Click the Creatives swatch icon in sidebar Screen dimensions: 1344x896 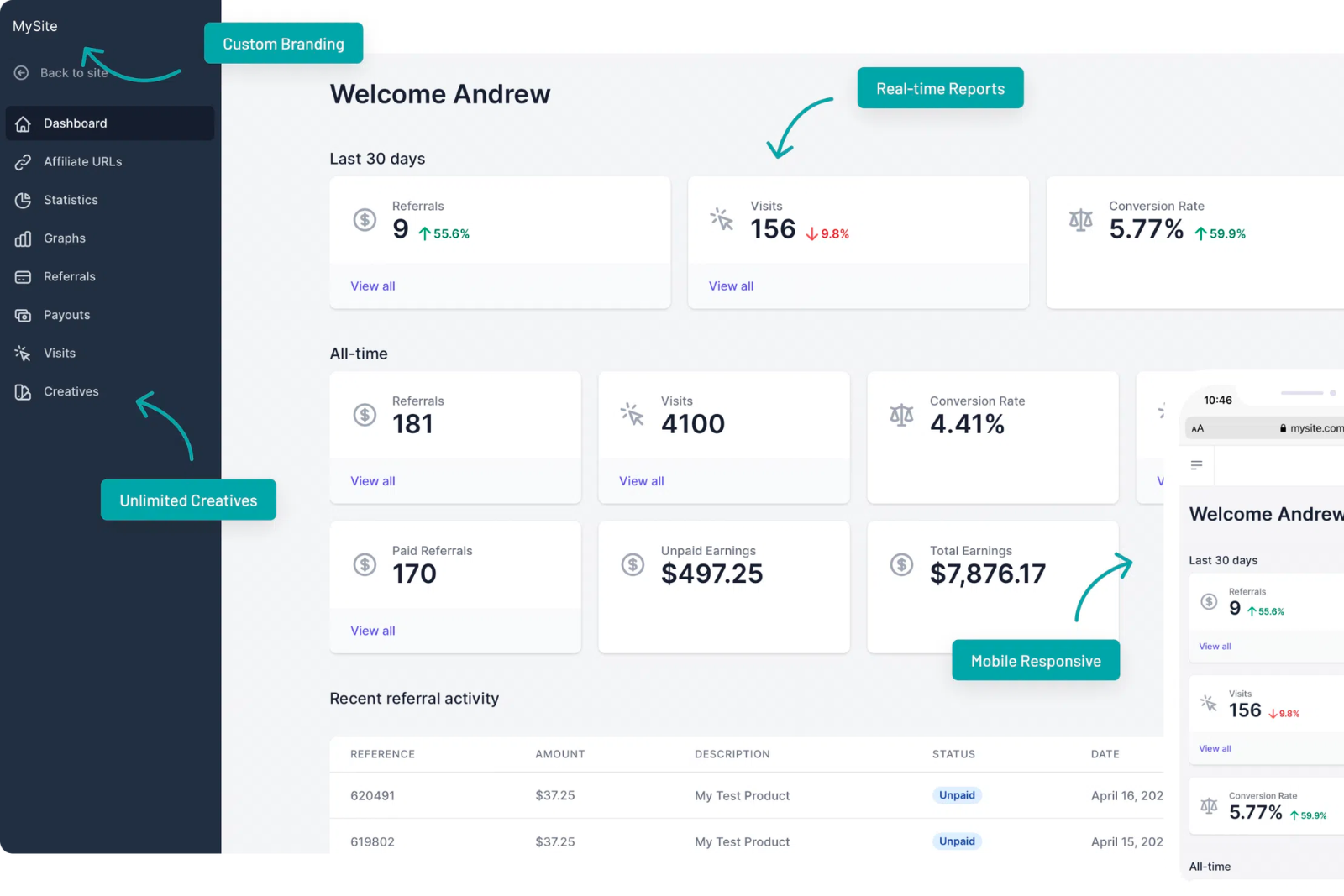tap(24, 392)
